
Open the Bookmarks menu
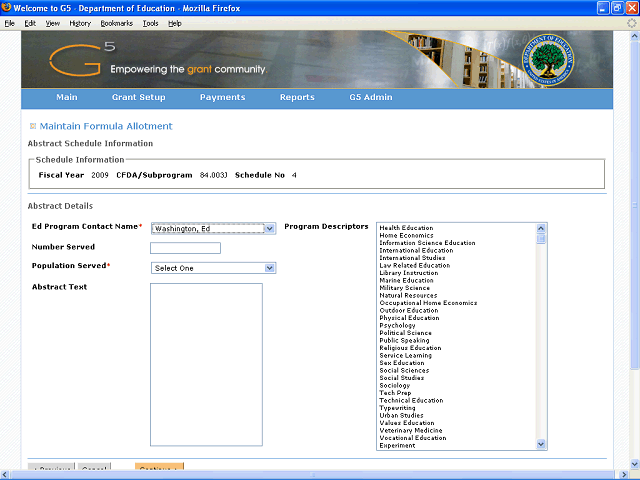116,22
